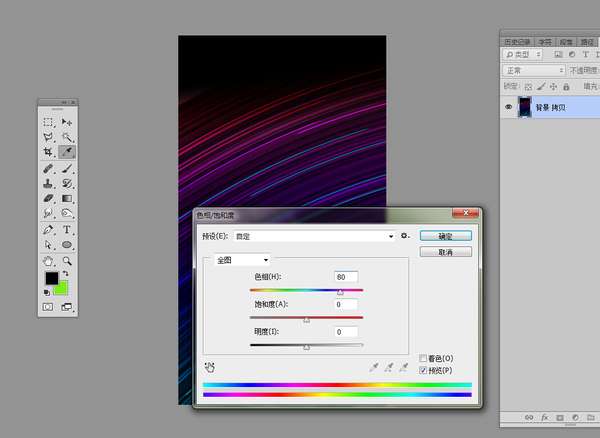The image size is (600, 438).
Task: Pick the first eyedropper in Hue/Saturation dialog
Action: (x=374, y=367)
